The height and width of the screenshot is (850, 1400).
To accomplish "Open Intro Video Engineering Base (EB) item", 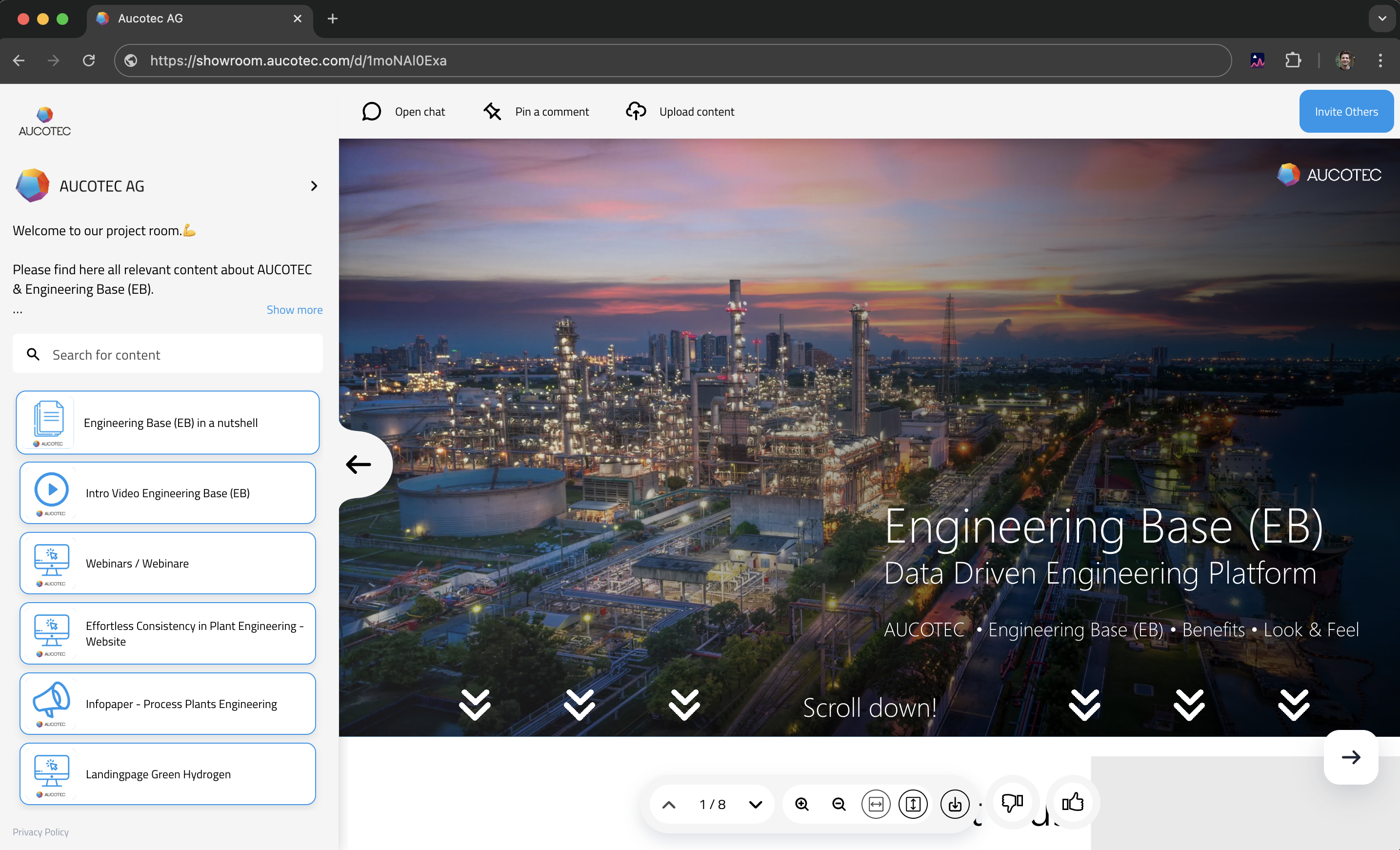I will coord(168,493).
